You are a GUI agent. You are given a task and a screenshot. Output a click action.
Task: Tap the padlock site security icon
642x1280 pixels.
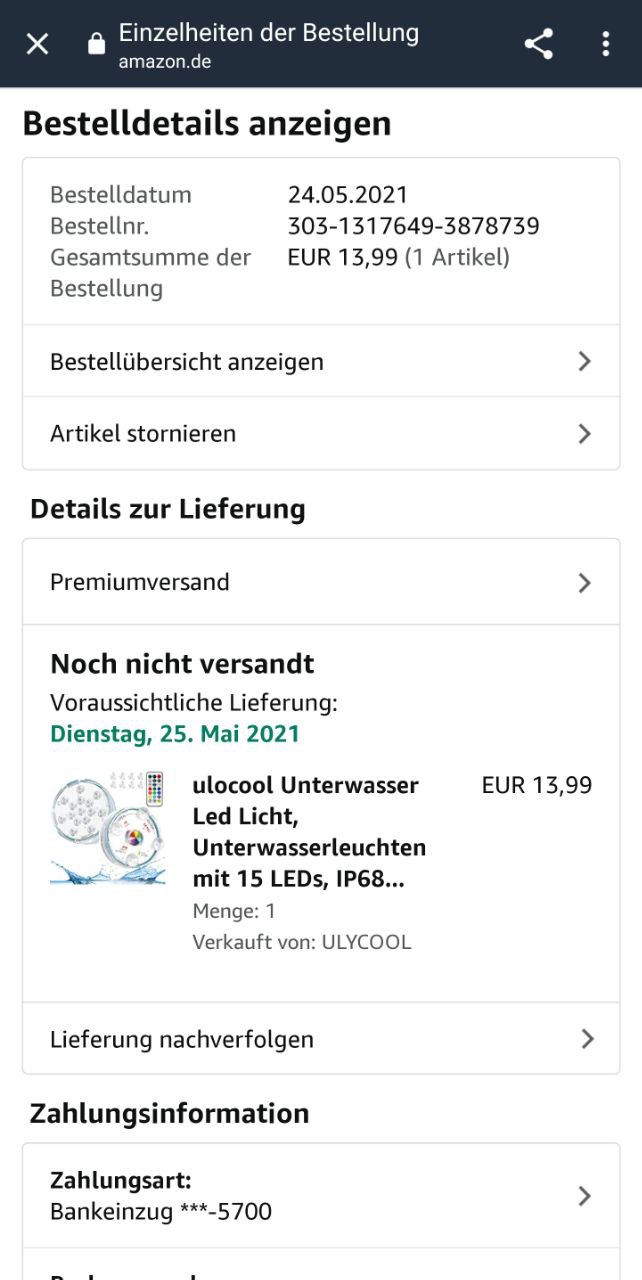[x=96, y=44]
